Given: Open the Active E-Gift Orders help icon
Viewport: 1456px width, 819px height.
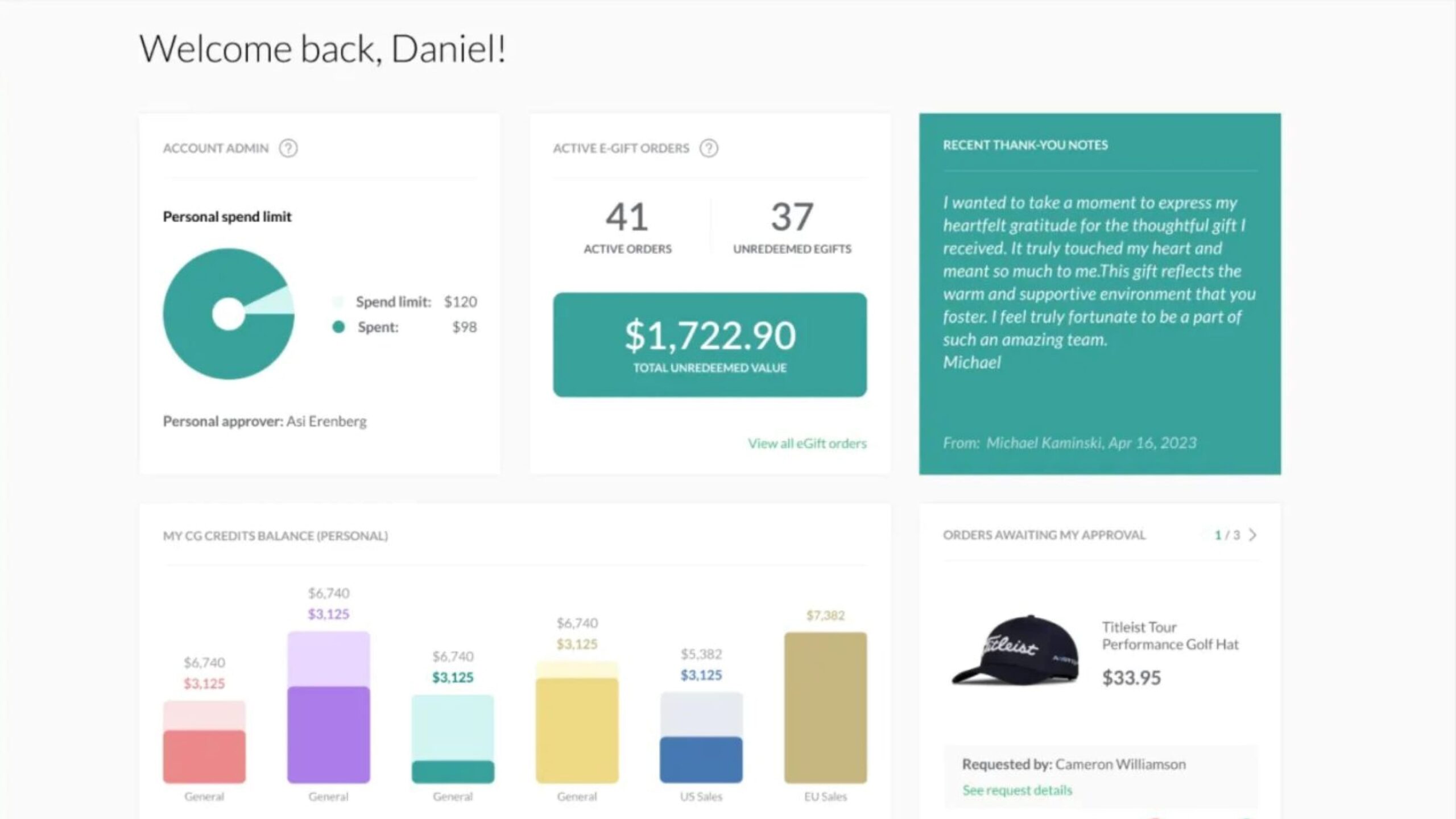Looking at the screenshot, I should click(709, 148).
